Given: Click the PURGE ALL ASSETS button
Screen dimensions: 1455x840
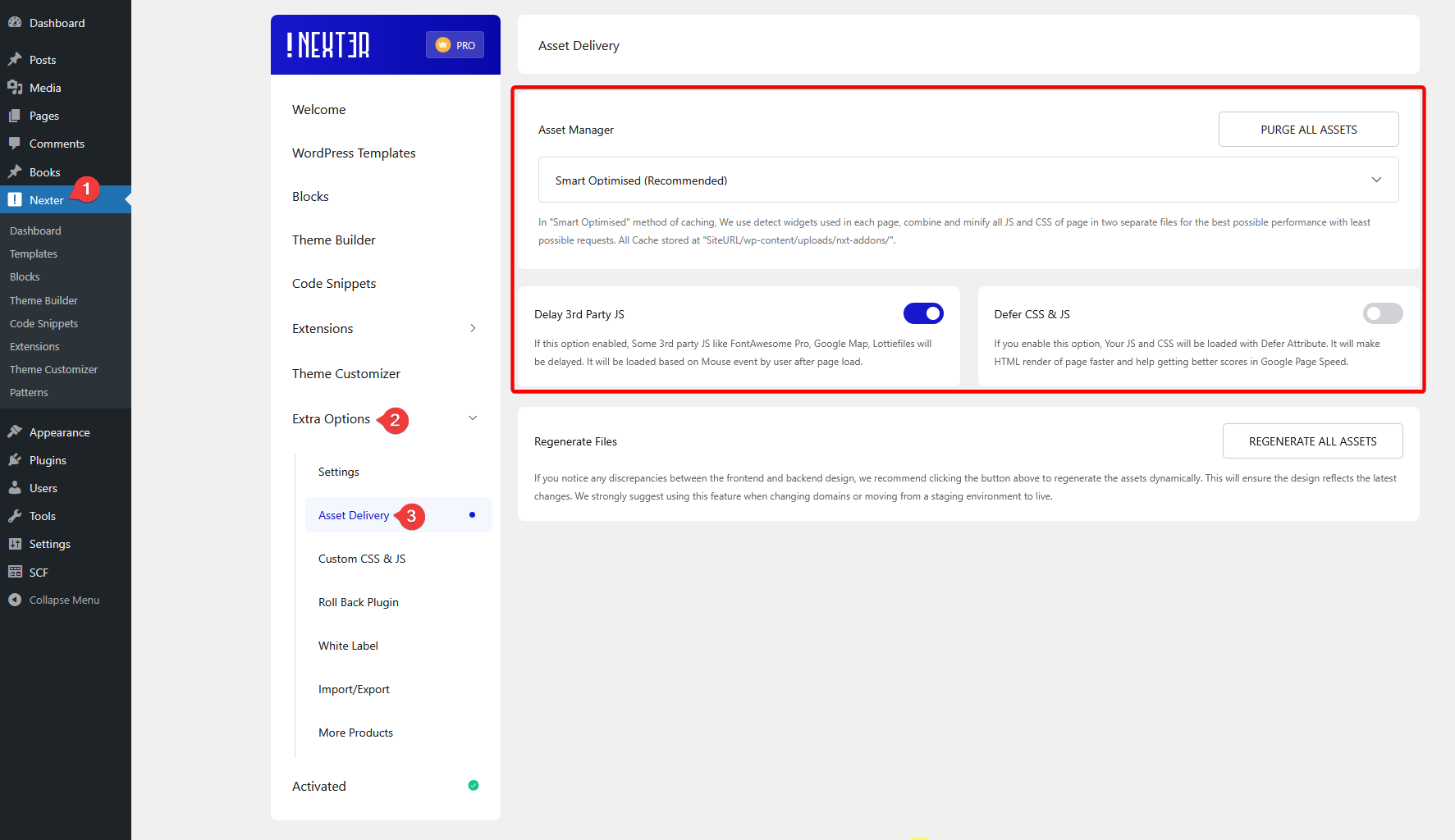Looking at the screenshot, I should click(1308, 129).
